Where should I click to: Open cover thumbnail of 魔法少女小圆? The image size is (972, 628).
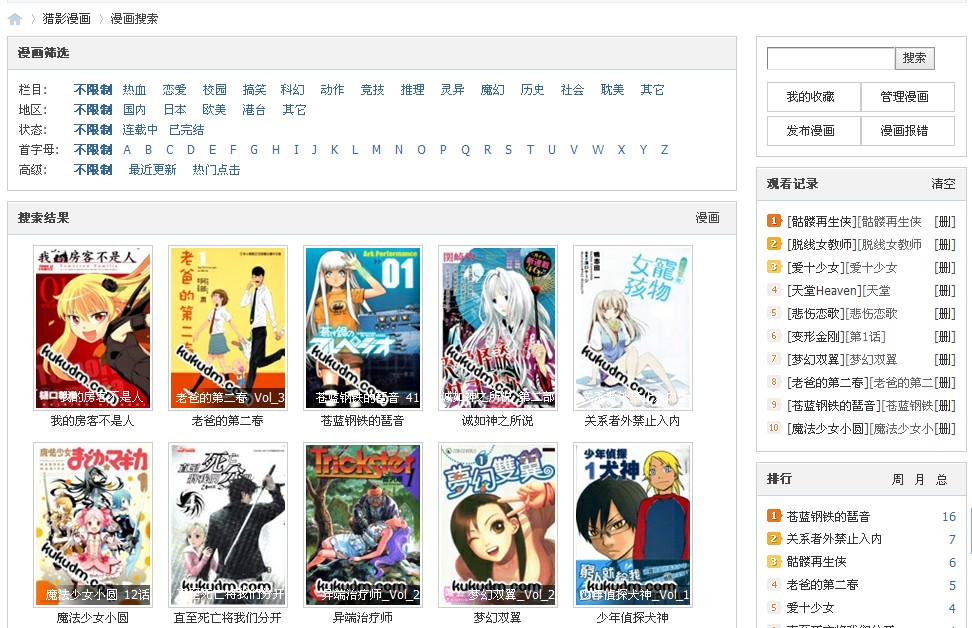click(93, 524)
